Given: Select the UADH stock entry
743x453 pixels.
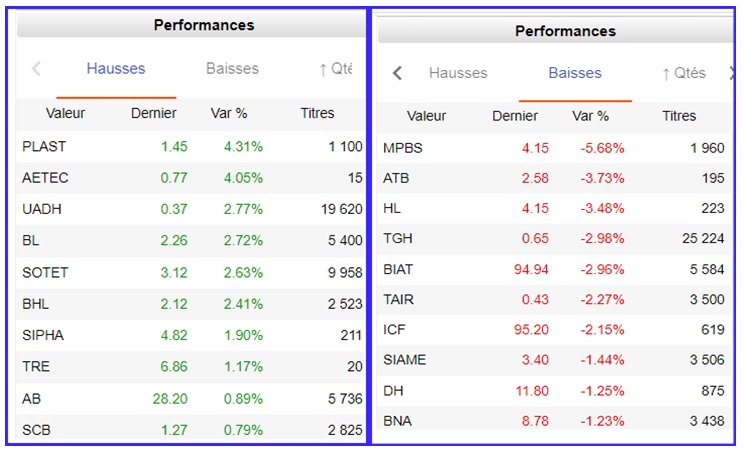Looking at the screenshot, I should (43, 208).
